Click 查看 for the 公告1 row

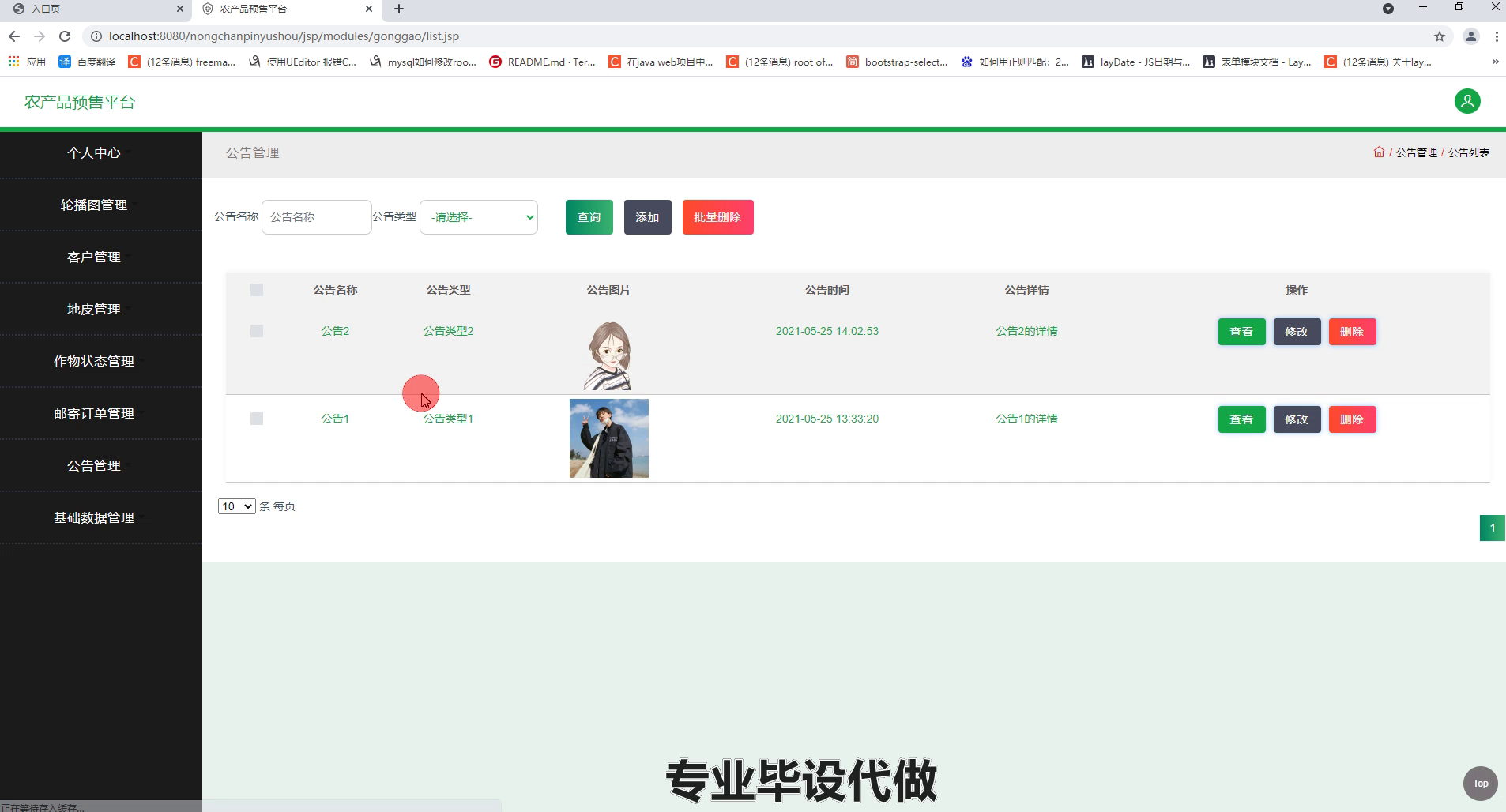click(1241, 419)
